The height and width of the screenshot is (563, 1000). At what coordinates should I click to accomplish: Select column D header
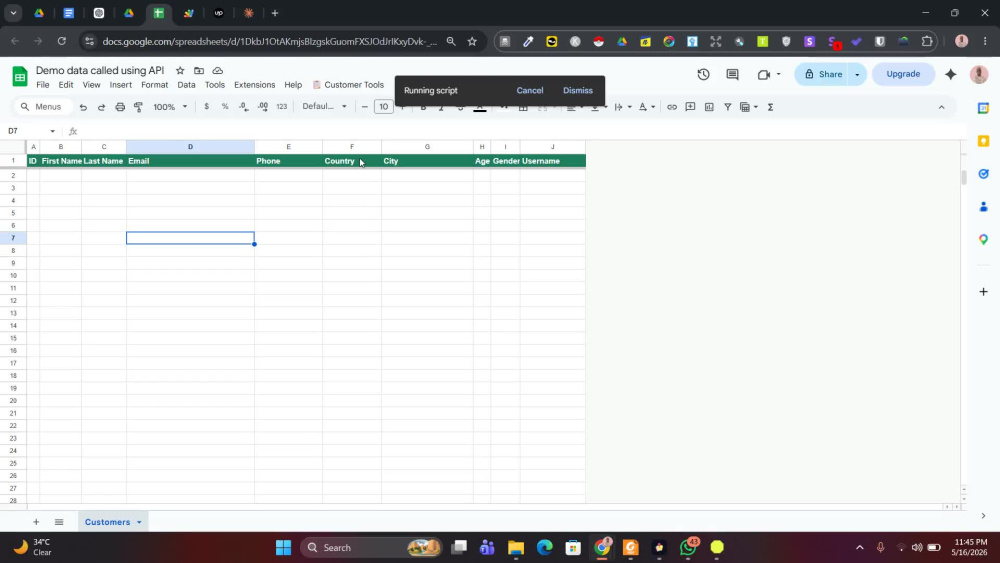coord(190,147)
